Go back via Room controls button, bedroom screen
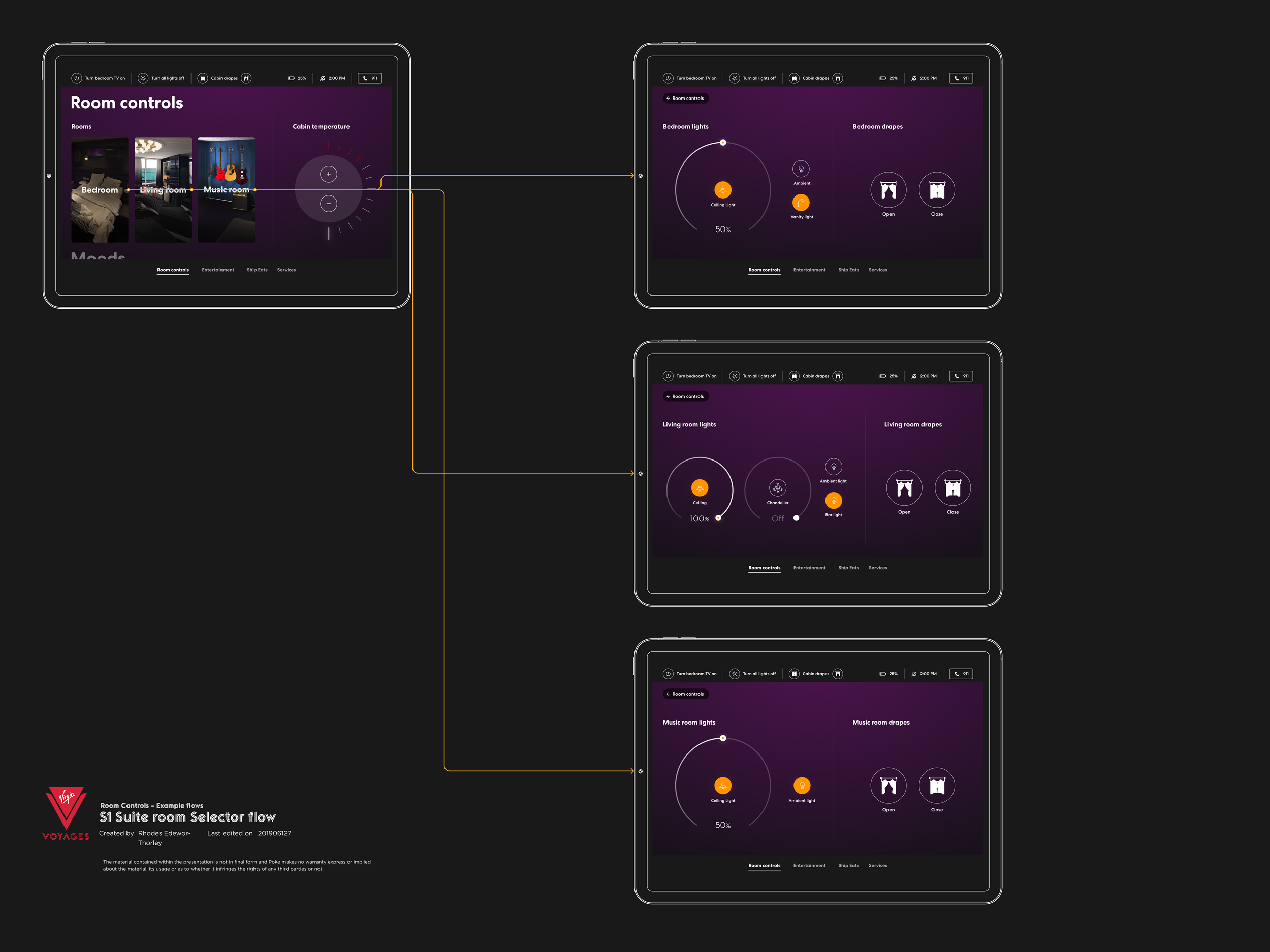Image resolution: width=1270 pixels, height=952 pixels. click(x=685, y=98)
